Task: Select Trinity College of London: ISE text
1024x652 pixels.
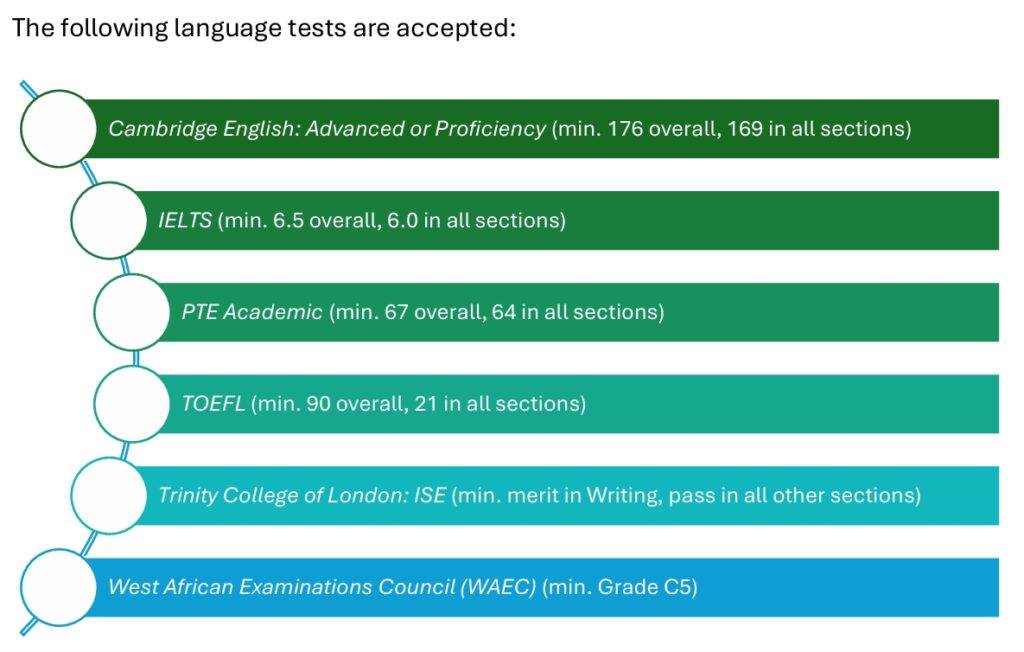Action: click(x=302, y=495)
